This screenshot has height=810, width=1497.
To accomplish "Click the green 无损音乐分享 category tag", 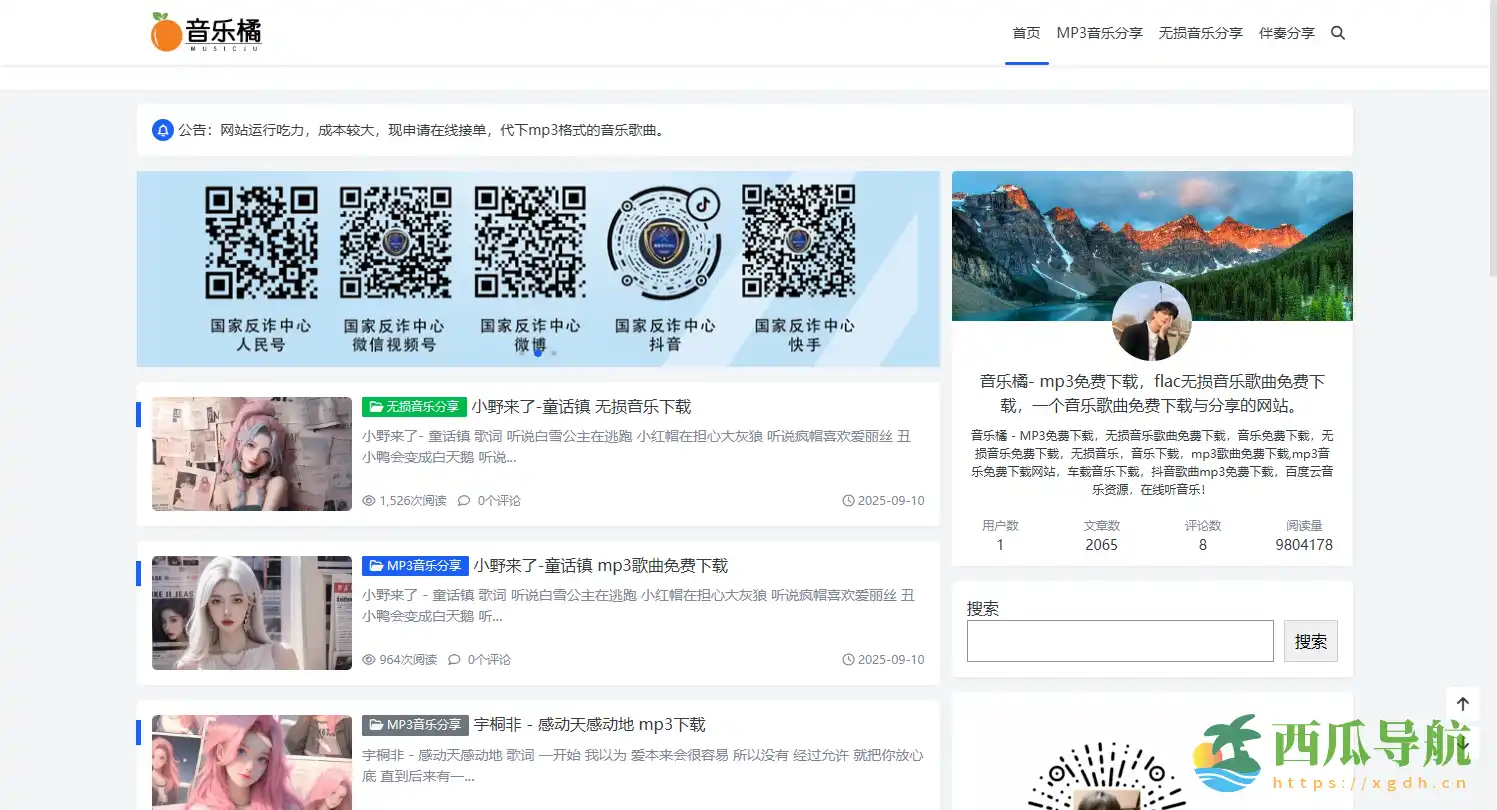I will tap(414, 407).
